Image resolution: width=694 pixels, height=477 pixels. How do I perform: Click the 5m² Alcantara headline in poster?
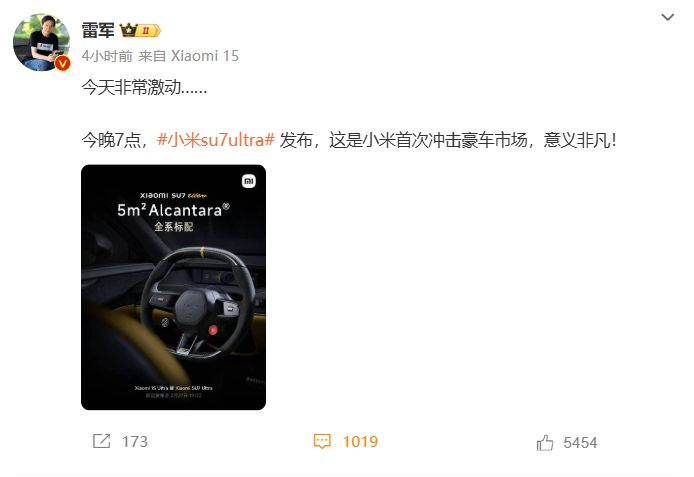pos(174,210)
